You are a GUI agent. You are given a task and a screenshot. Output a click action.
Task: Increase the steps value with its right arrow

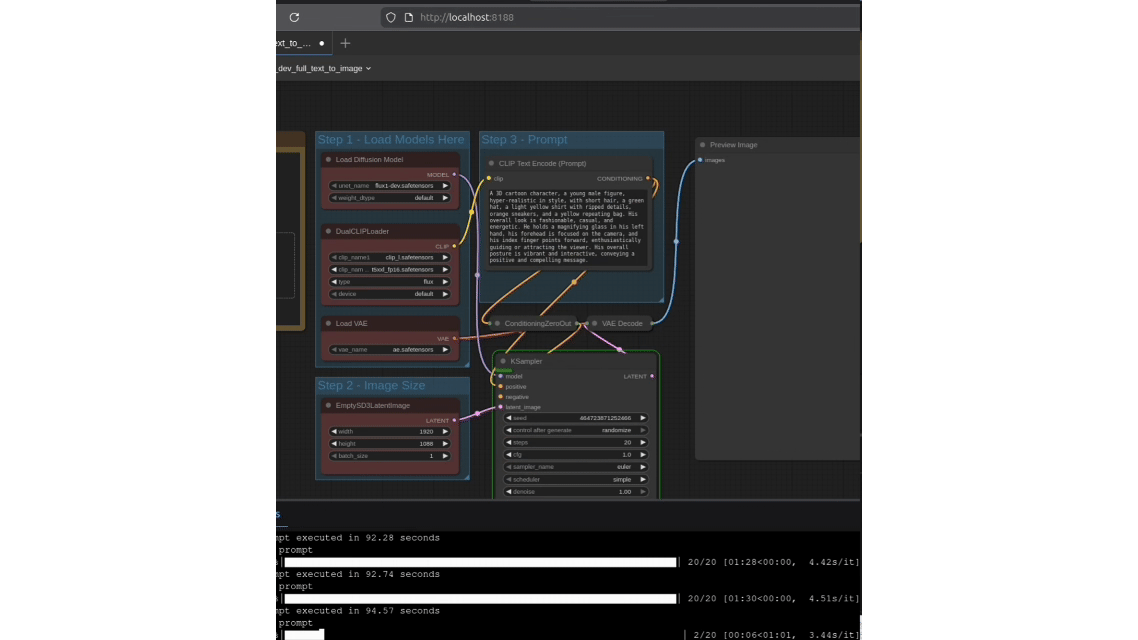[x=643, y=442]
